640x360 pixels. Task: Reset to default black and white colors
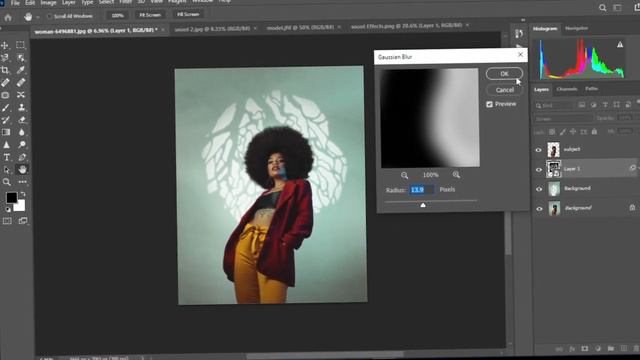7,209
